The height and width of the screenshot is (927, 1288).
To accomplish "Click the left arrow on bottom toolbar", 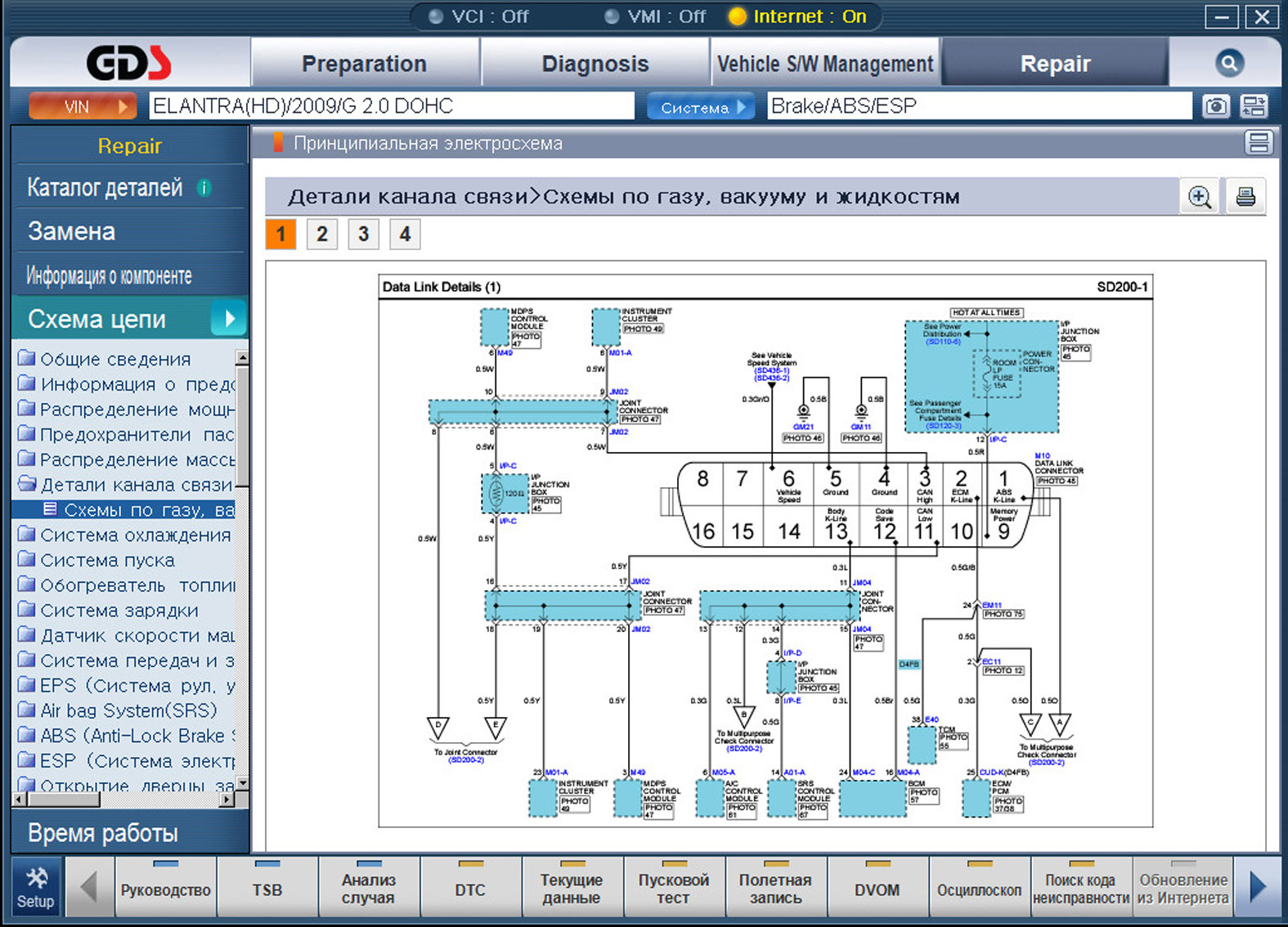I will point(89,888).
